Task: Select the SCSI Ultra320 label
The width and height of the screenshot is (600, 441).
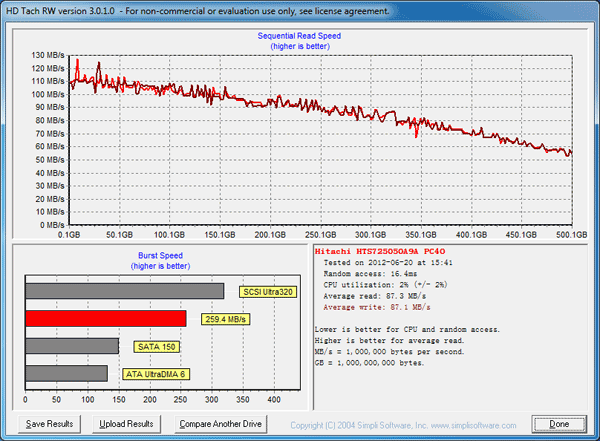Action: (x=267, y=292)
